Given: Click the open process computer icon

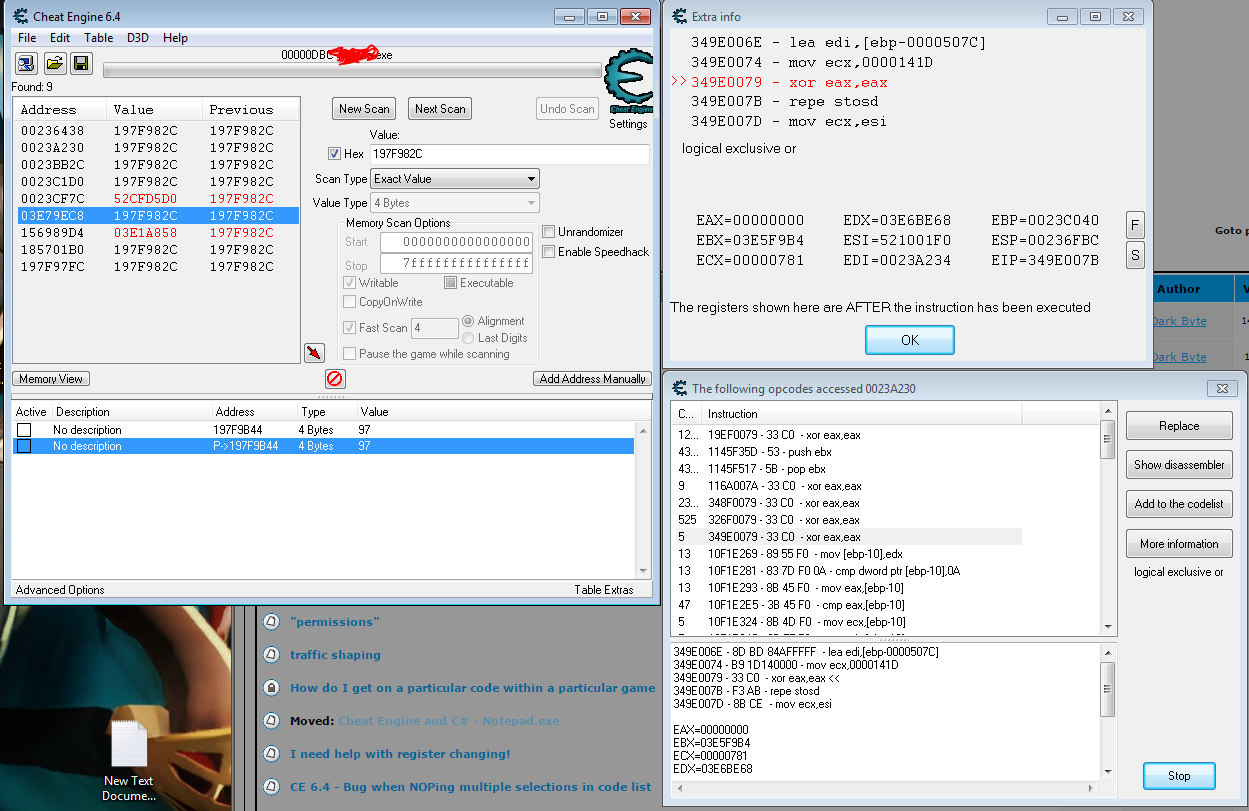Looking at the screenshot, I should coord(27,64).
